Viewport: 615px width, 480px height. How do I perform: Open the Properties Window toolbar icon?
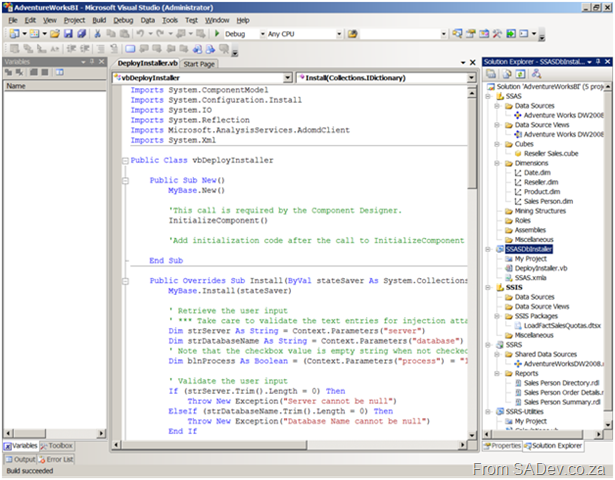pos(470,34)
